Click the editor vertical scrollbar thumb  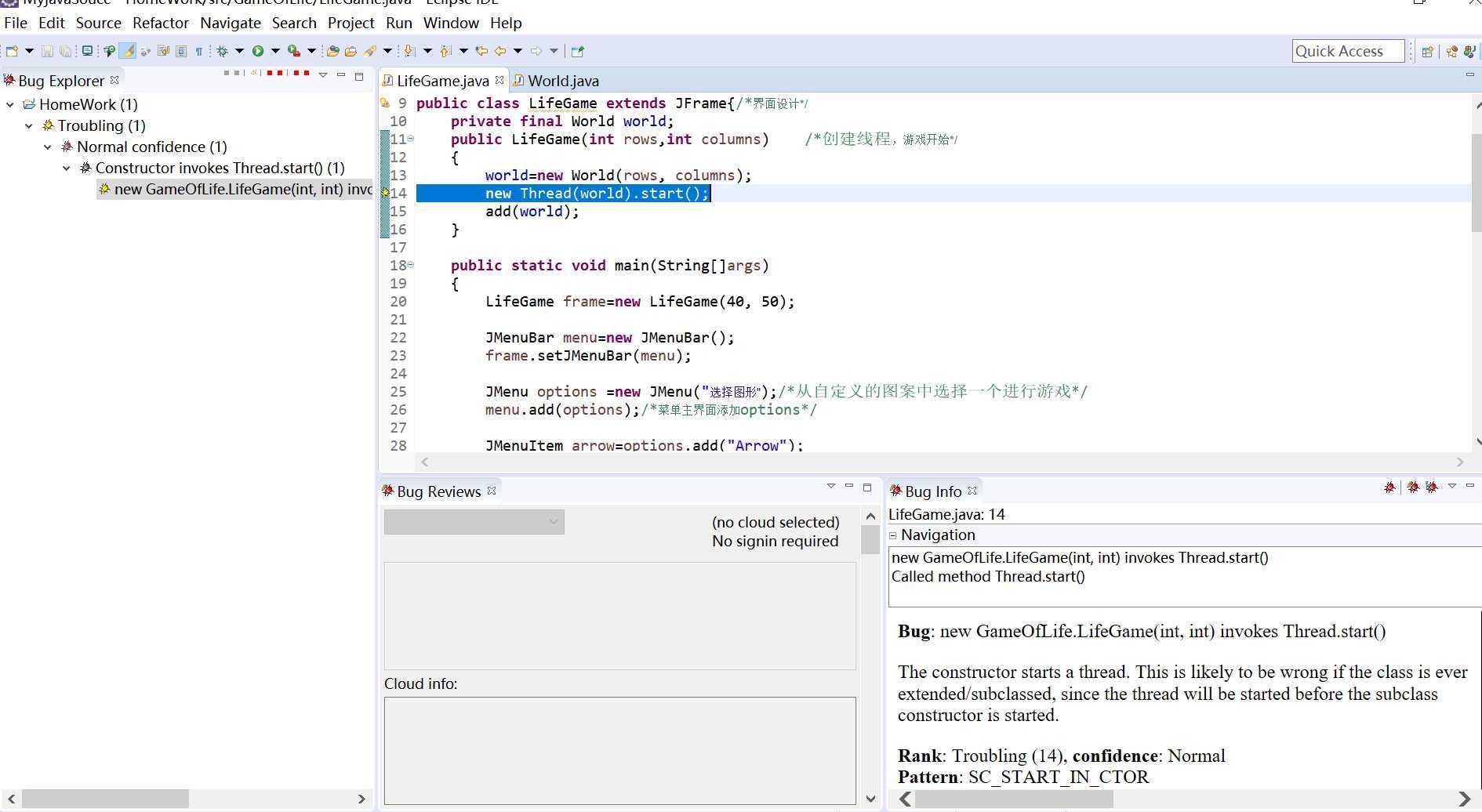(x=1477, y=182)
